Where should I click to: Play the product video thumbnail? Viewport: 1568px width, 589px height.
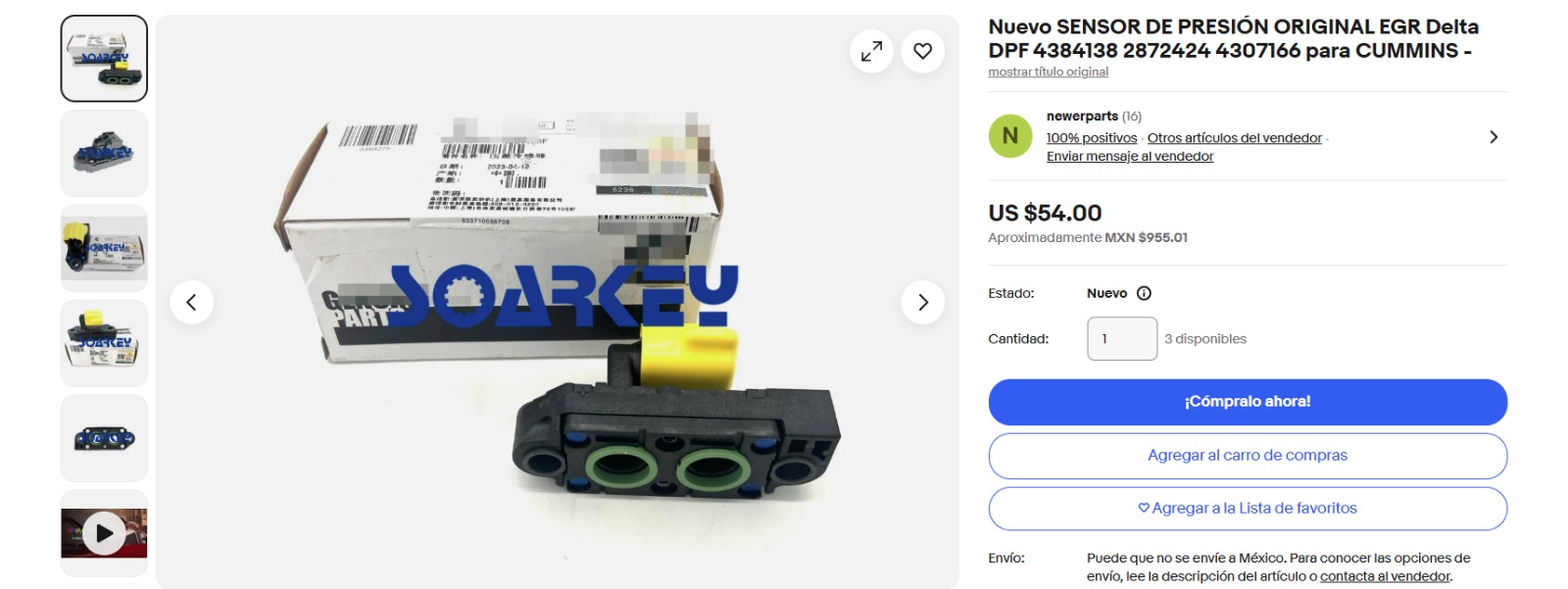coord(104,533)
